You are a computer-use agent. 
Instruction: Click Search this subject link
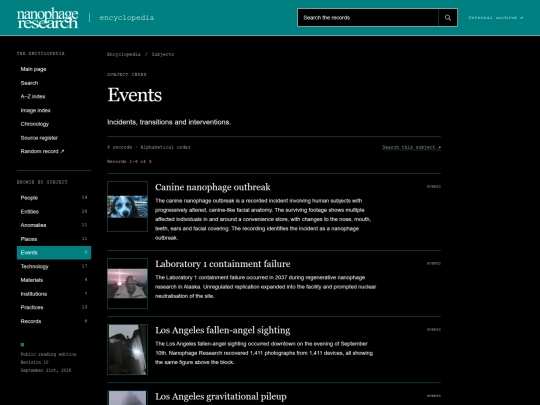(412, 147)
